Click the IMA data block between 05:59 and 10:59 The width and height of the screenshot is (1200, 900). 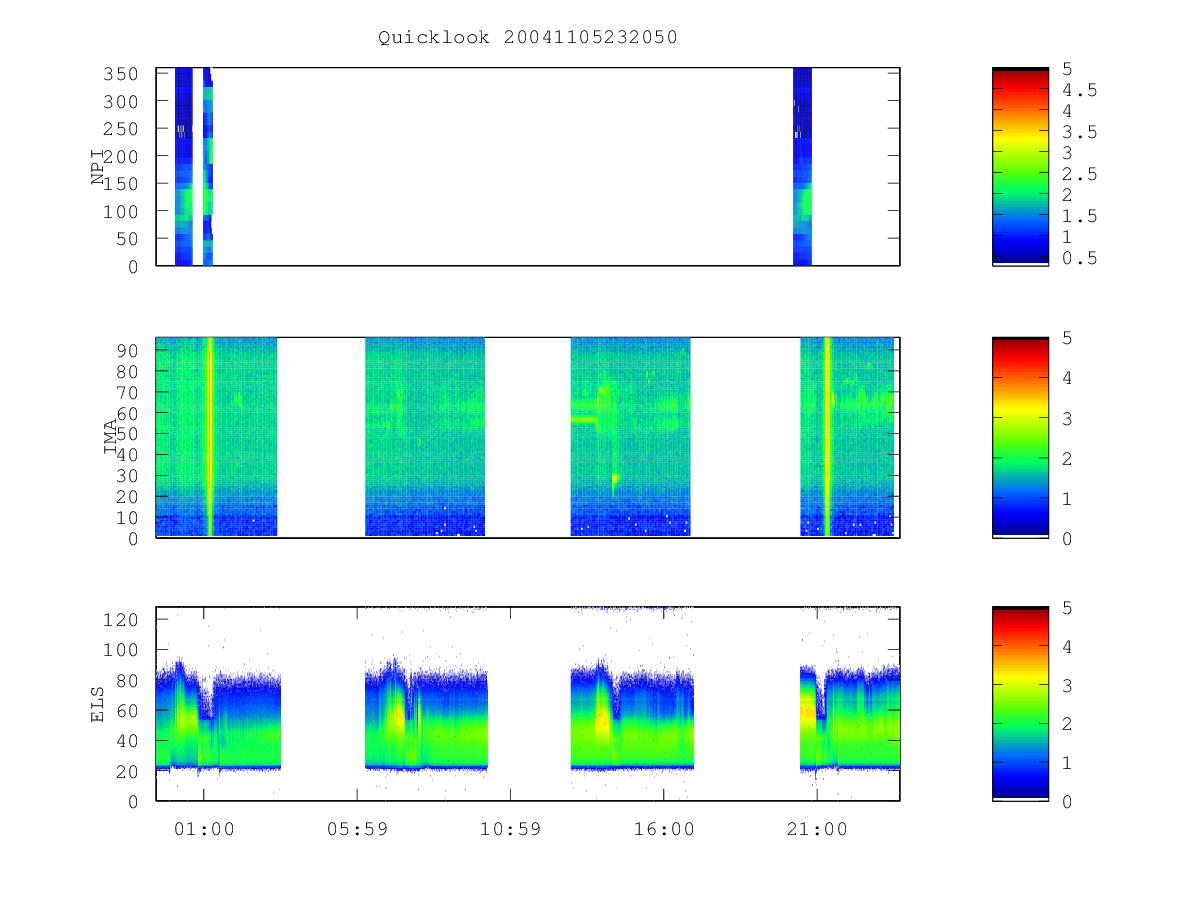(x=425, y=437)
